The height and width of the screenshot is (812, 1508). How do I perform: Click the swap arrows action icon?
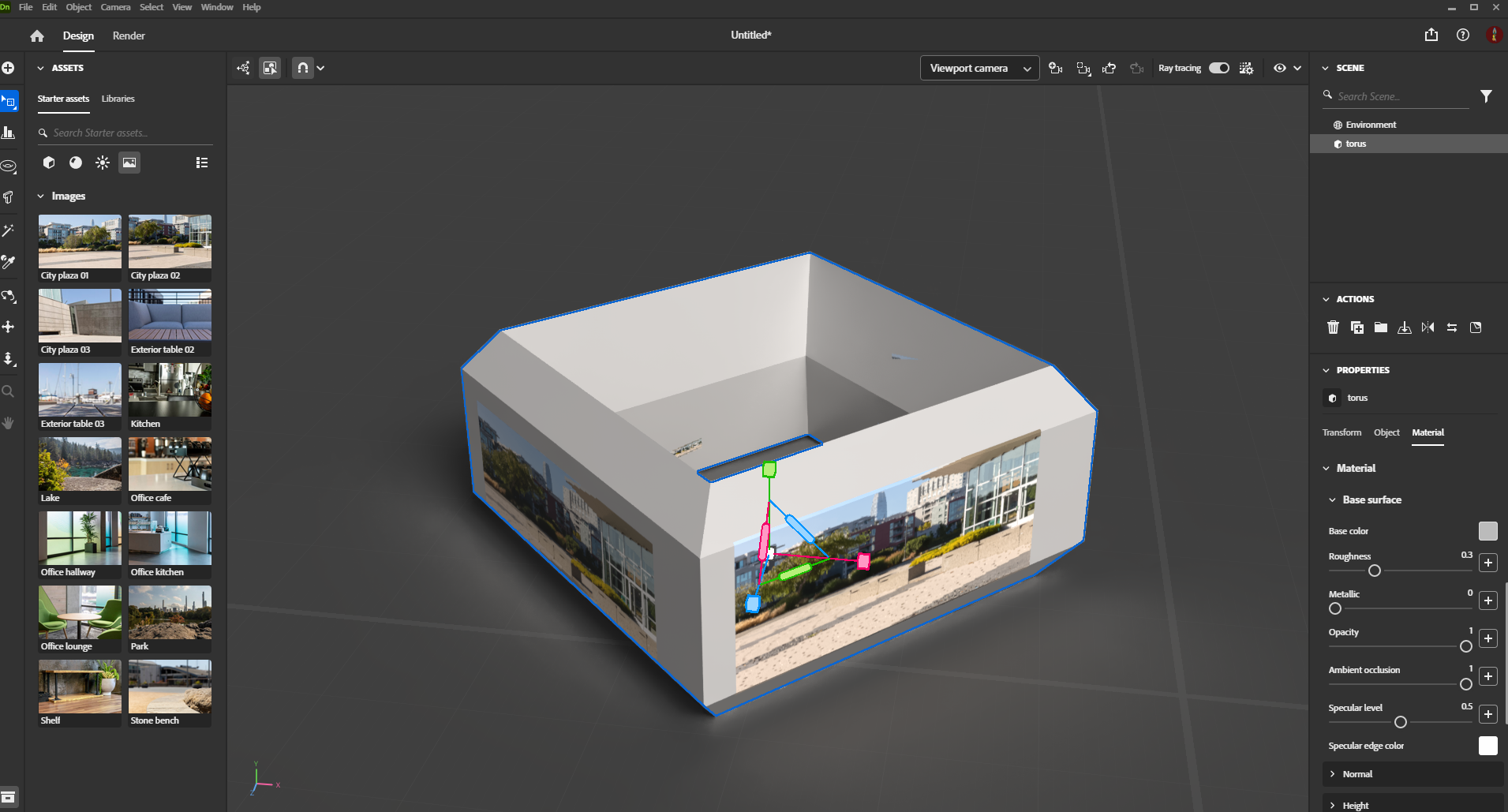coord(1452,327)
